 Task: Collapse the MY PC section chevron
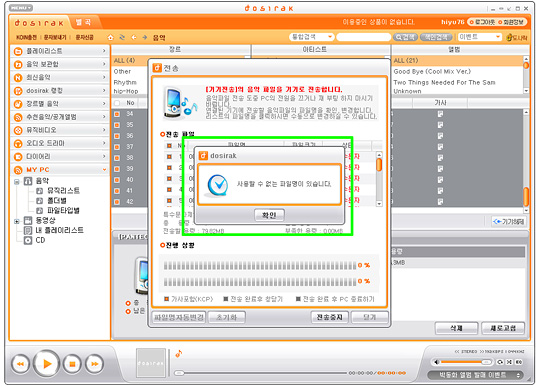pyautogui.click(x=104, y=170)
